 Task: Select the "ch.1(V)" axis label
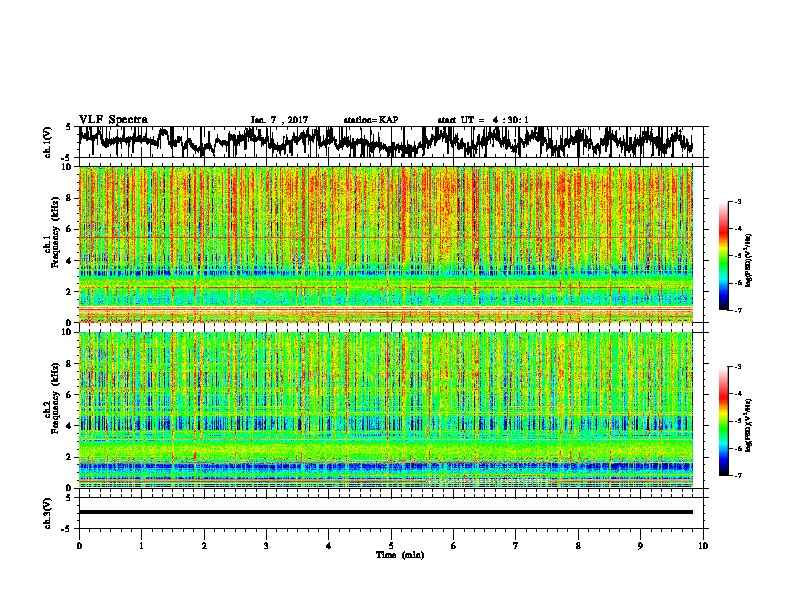point(48,142)
